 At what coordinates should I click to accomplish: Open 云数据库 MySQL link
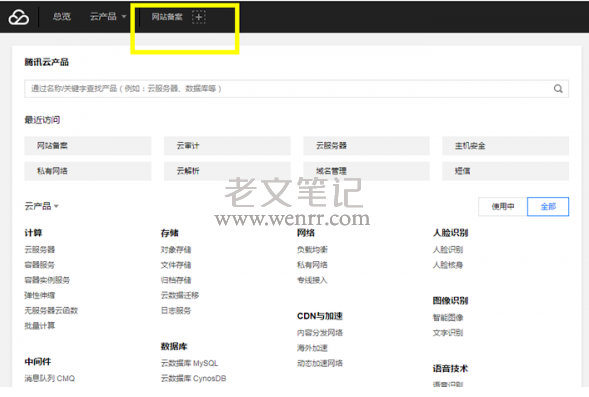189,363
